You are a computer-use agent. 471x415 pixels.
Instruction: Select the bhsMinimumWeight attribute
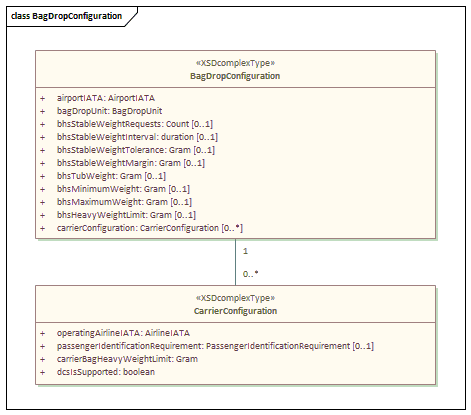click(x=123, y=189)
